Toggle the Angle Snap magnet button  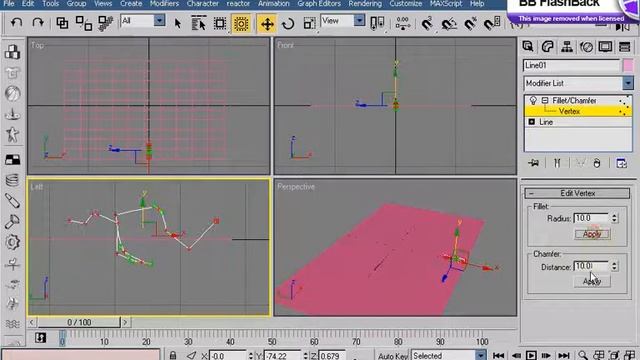[449, 23]
